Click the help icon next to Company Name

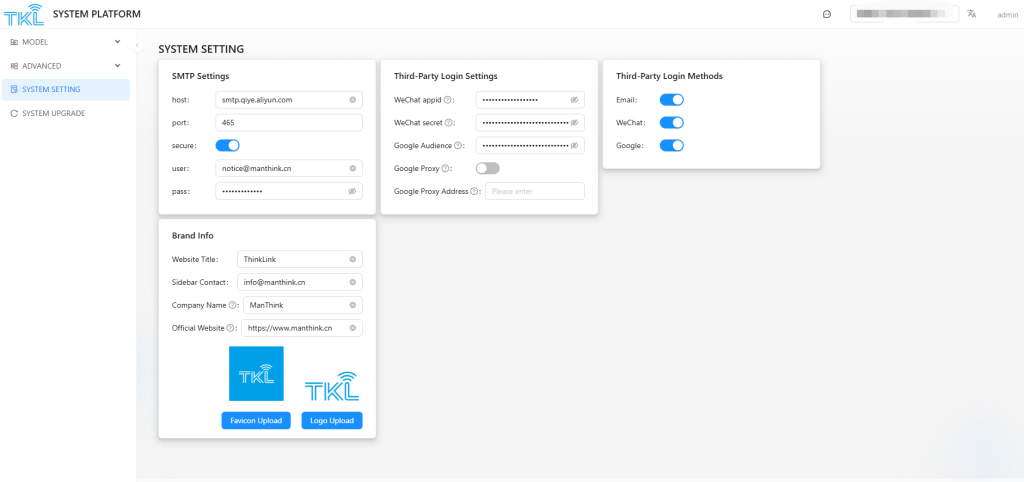pyautogui.click(x=232, y=305)
